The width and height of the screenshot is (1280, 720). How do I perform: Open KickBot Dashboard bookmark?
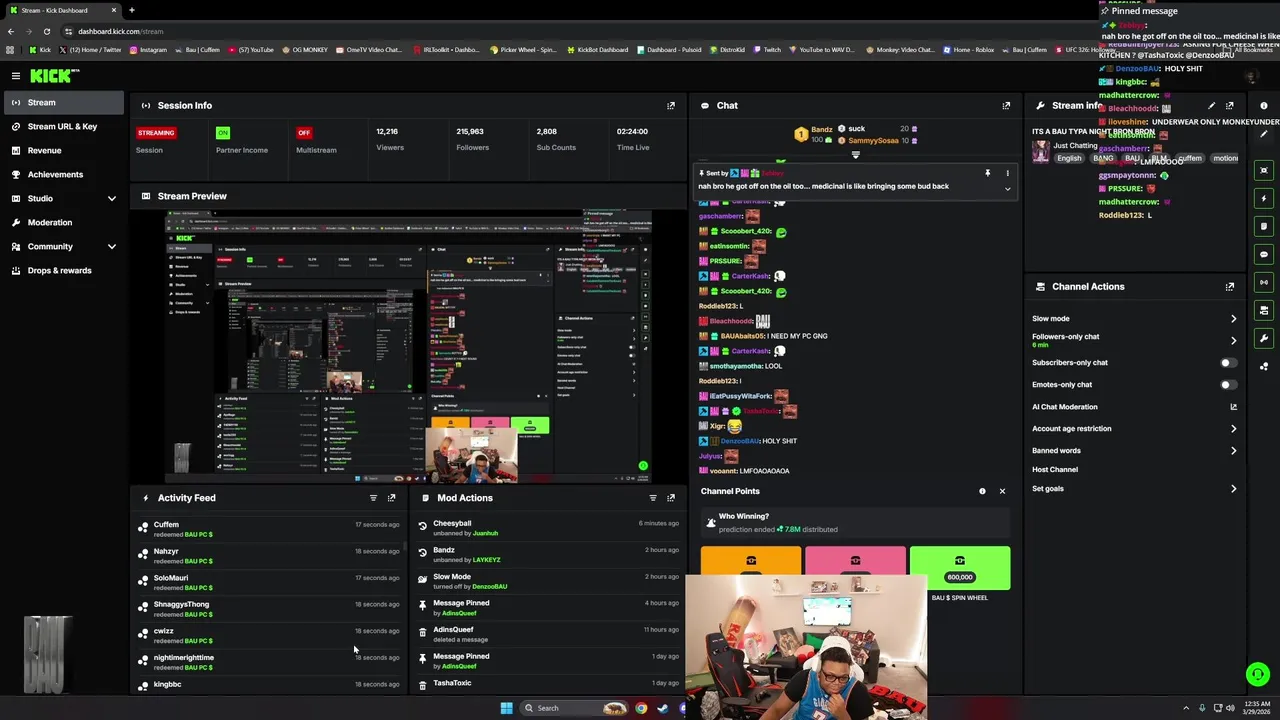[597, 50]
